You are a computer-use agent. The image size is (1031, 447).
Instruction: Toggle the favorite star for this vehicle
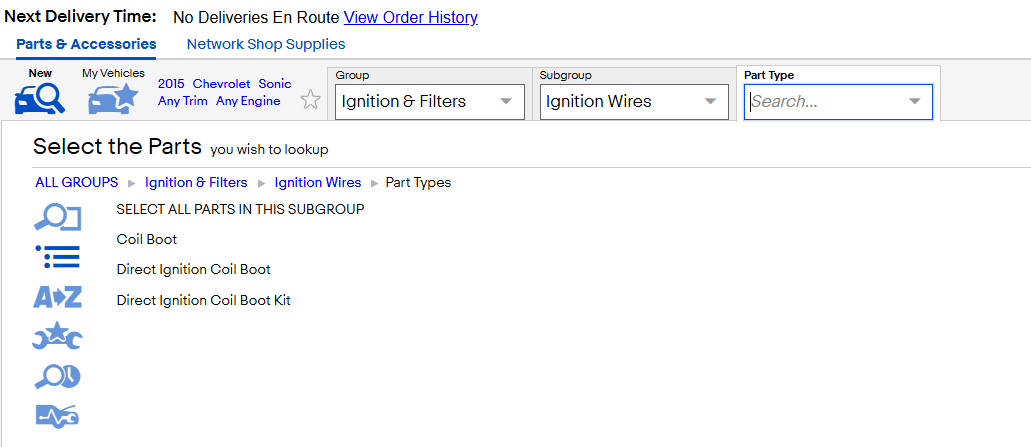click(310, 100)
